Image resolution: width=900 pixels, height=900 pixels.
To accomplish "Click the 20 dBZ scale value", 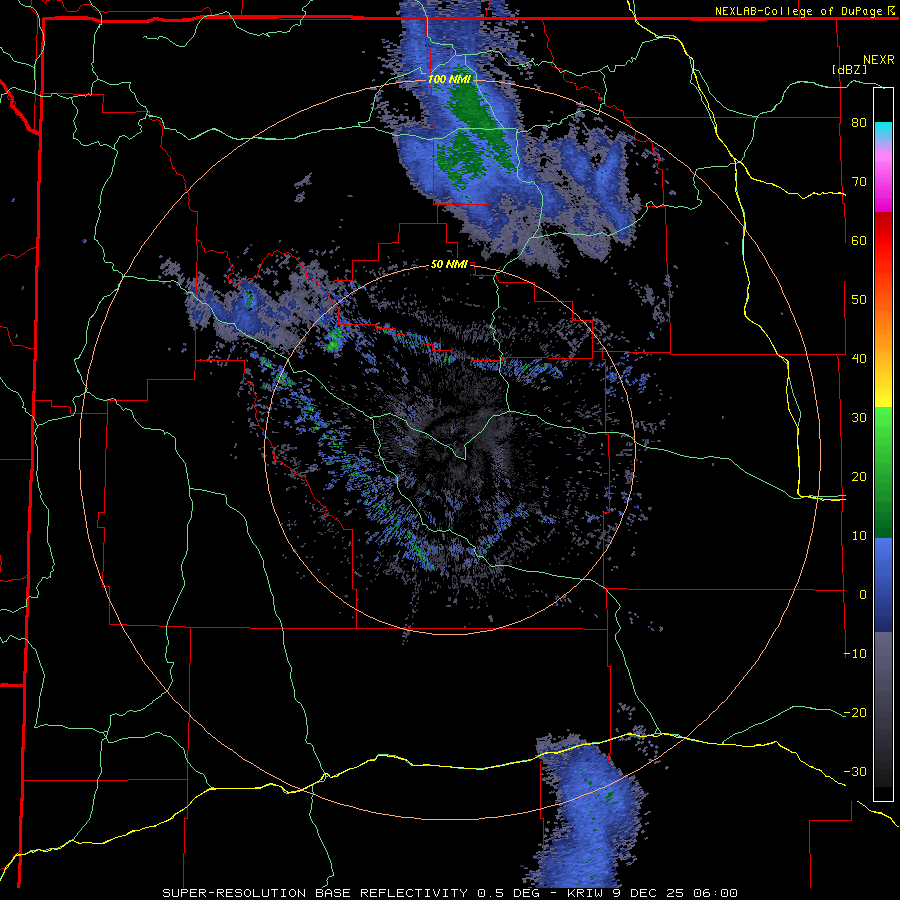I will tap(859, 476).
